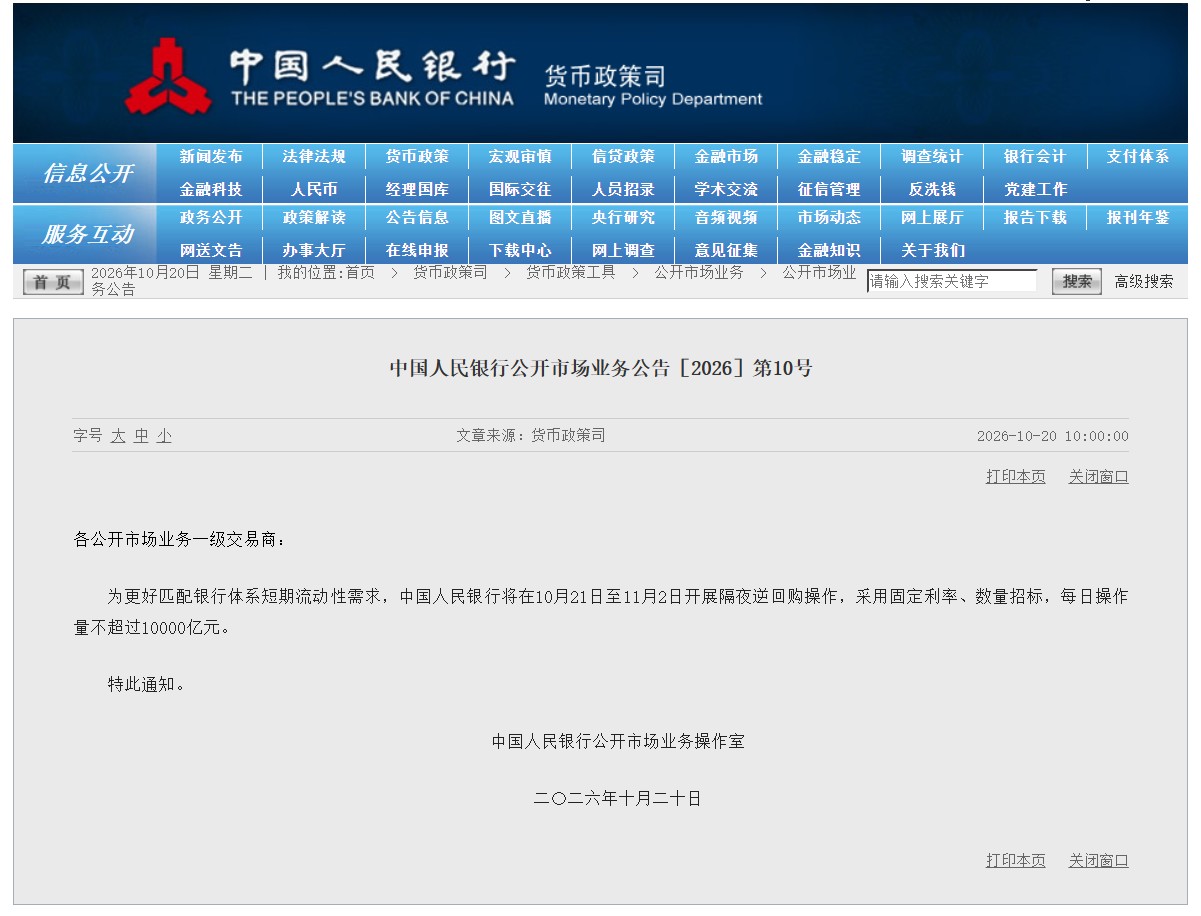Image resolution: width=1201 pixels, height=916 pixels.
Task: Click 货币政策工具 breadcrumb link
Action: pos(571,272)
